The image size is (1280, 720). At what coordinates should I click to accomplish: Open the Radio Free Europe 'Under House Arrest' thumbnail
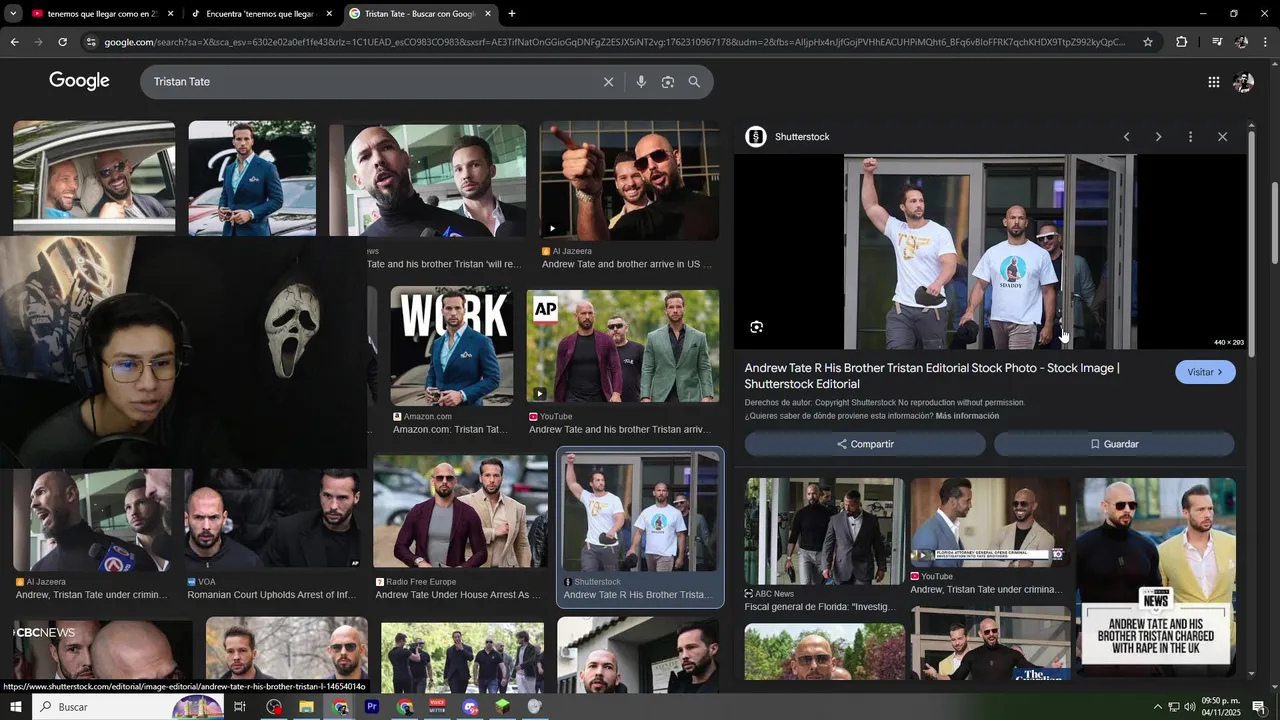460,512
